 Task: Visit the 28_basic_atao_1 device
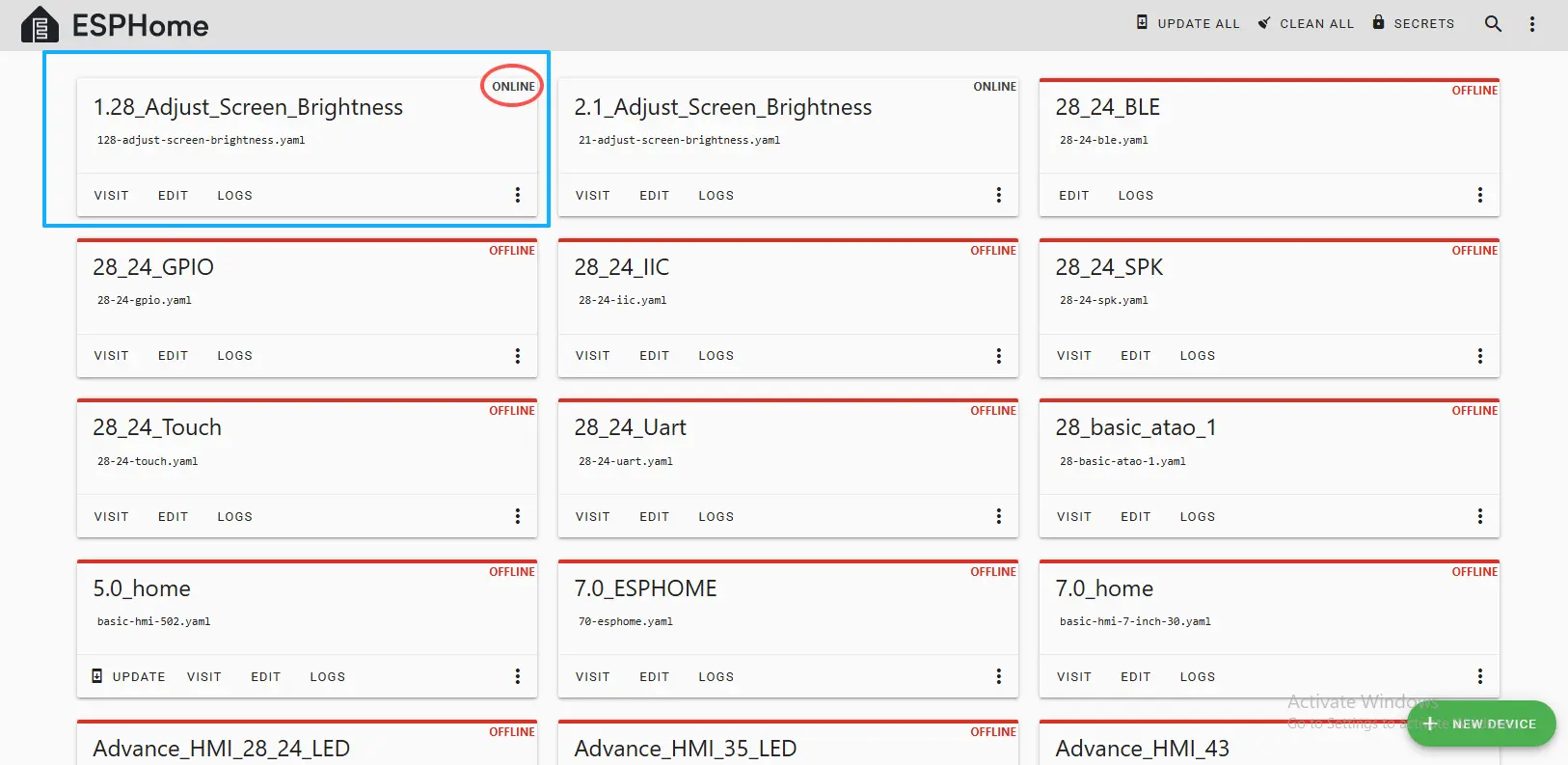(1073, 517)
